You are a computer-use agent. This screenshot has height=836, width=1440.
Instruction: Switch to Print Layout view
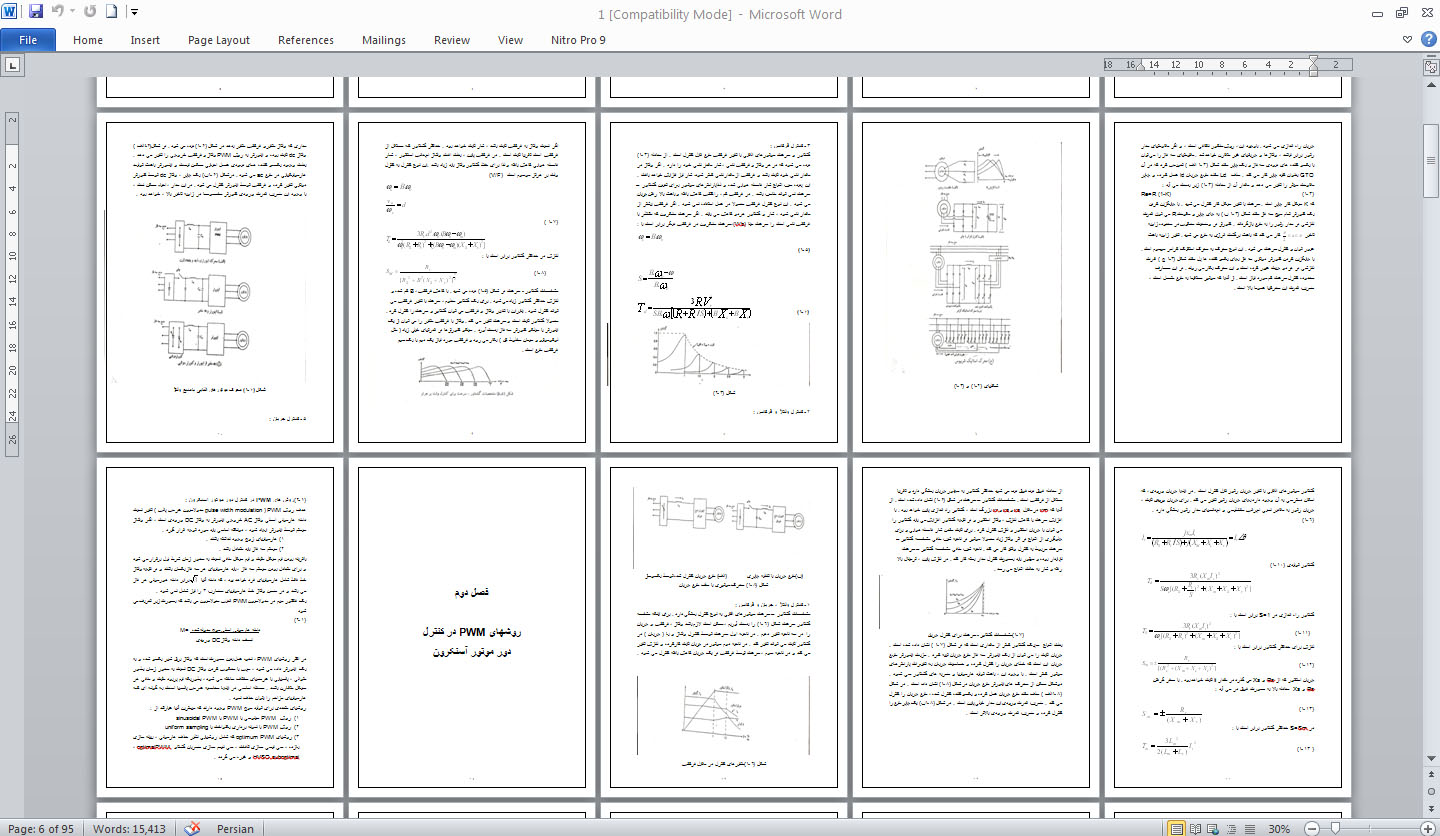pyautogui.click(x=1178, y=829)
